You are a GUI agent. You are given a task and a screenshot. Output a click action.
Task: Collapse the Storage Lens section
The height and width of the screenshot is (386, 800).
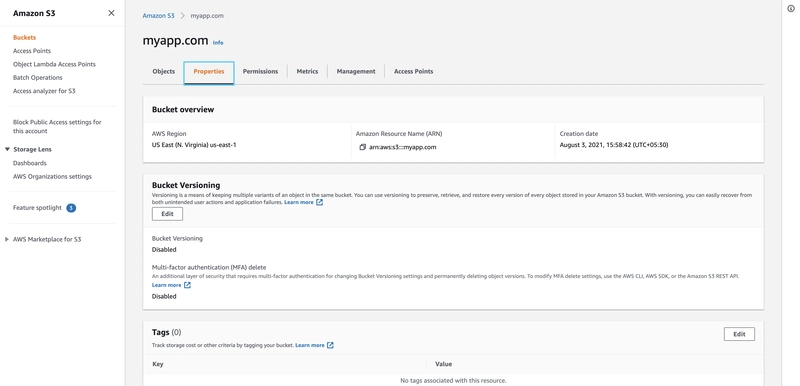click(x=7, y=149)
